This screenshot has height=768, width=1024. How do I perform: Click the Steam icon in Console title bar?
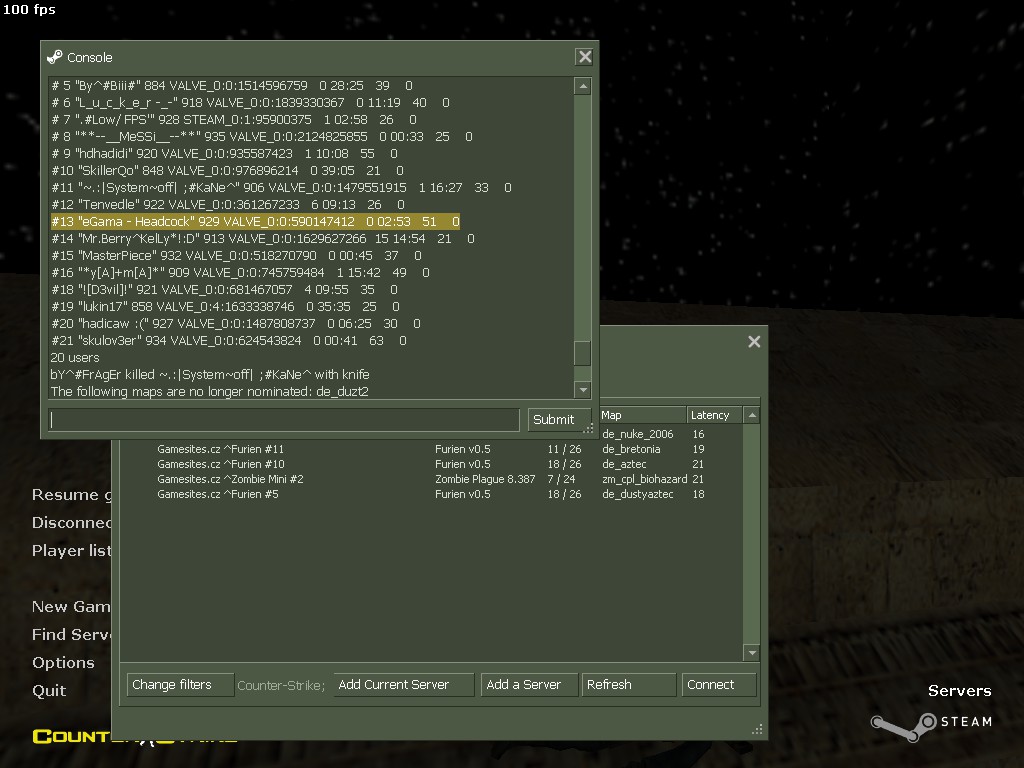tap(55, 57)
